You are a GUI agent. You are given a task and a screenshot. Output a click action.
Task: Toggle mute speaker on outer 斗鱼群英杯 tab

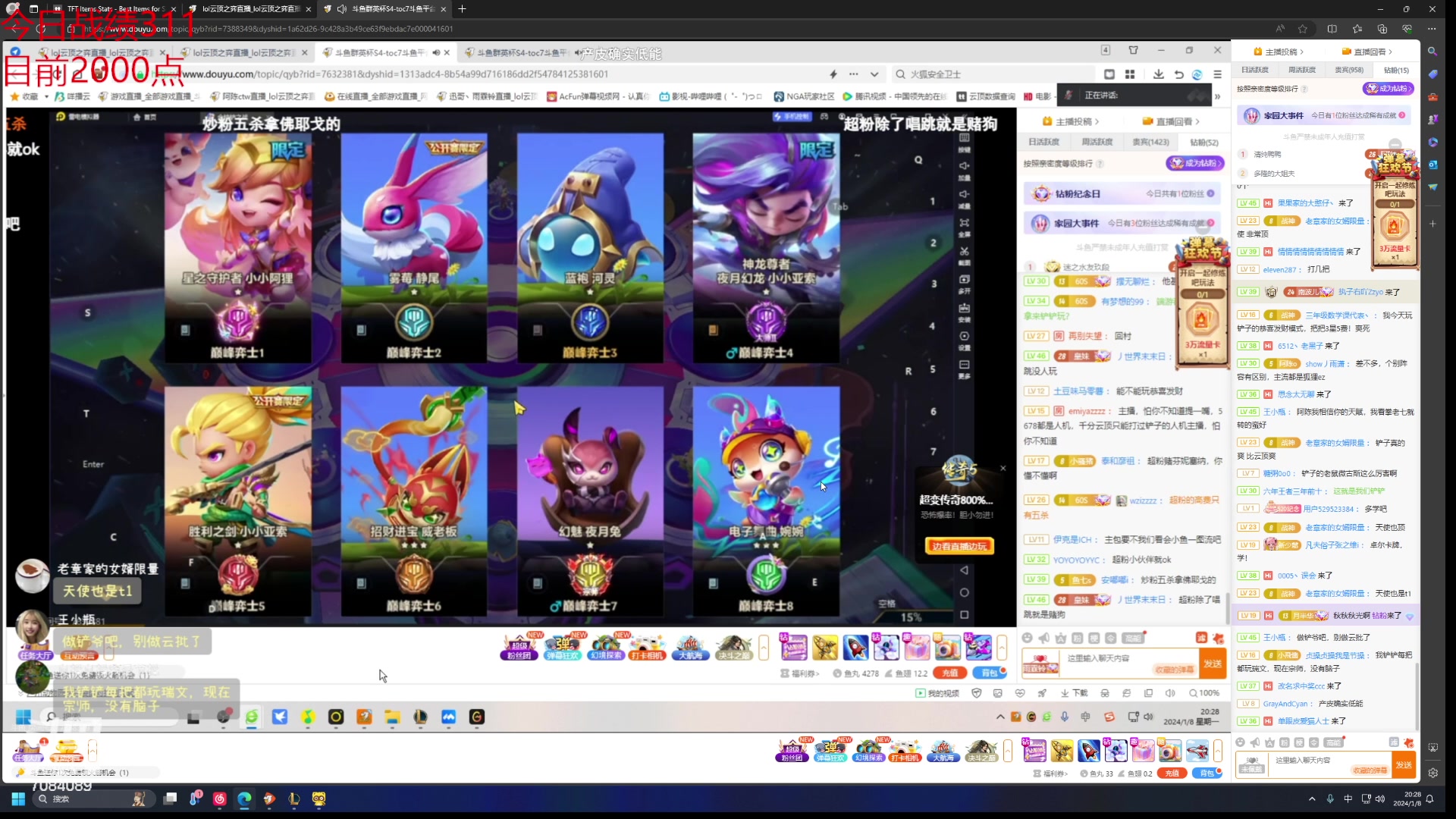click(342, 9)
